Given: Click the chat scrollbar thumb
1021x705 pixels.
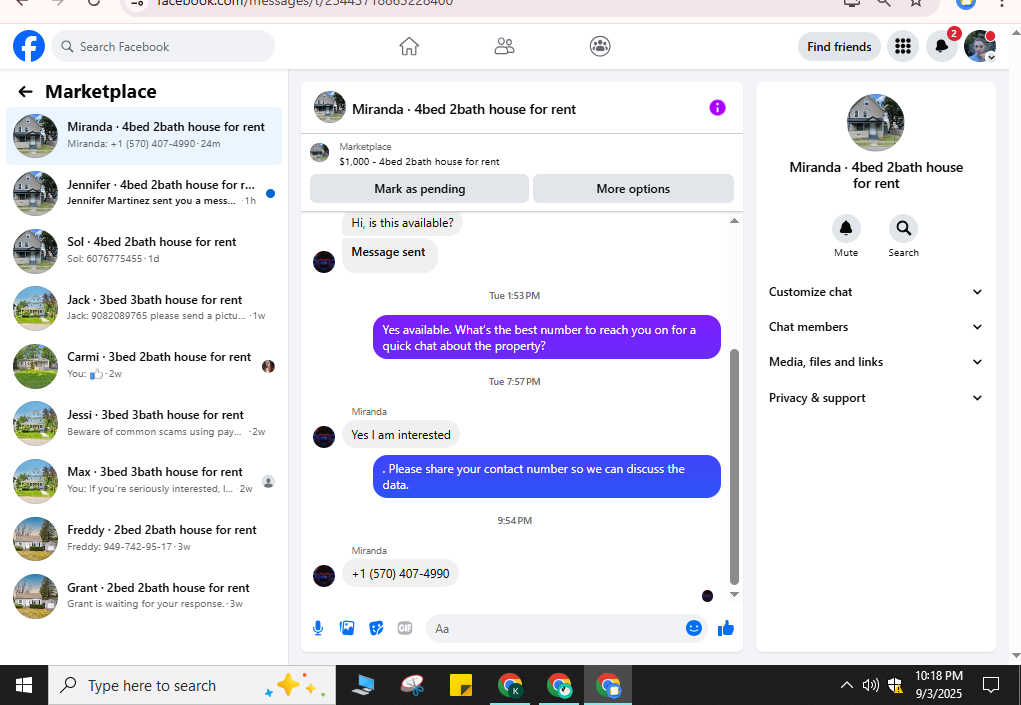Looking at the screenshot, I should tap(734, 467).
